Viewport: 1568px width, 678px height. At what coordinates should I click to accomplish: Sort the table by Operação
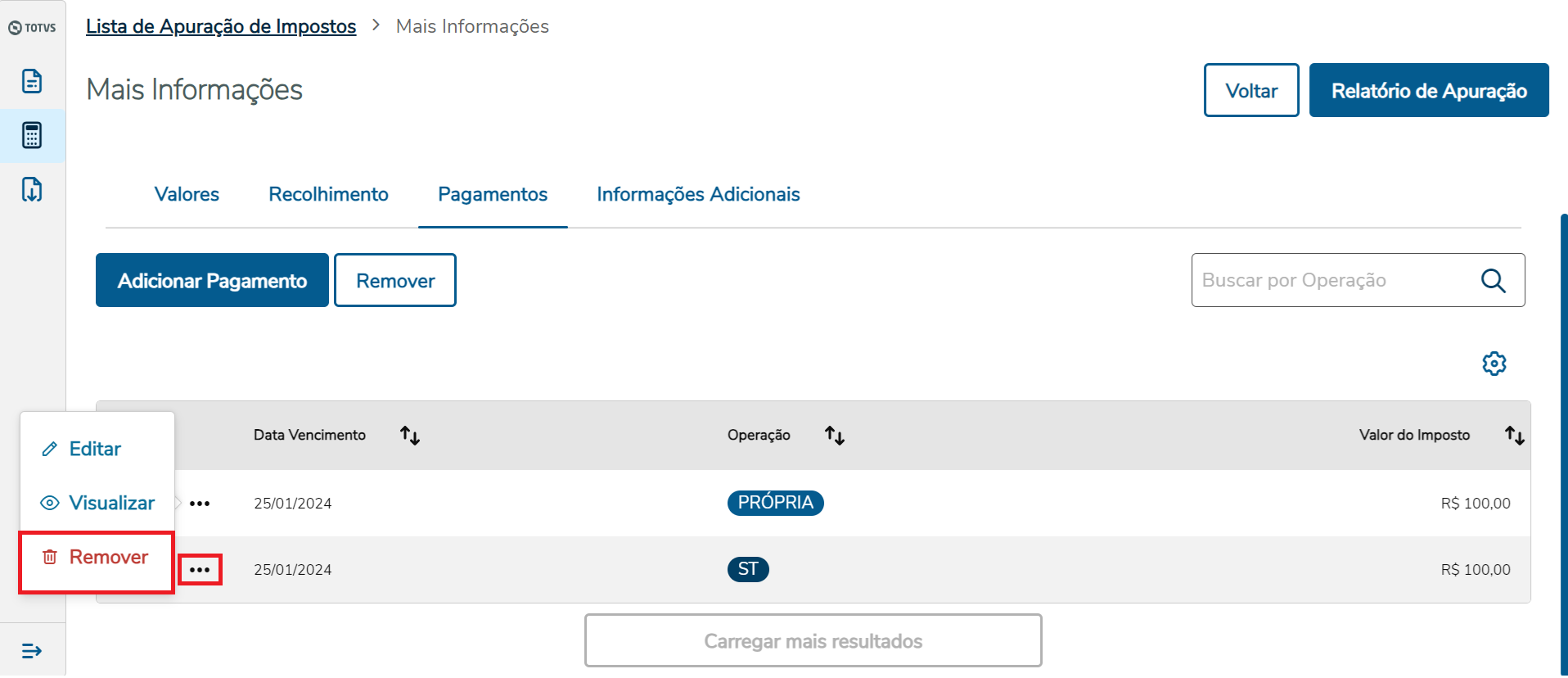click(834, 436)
